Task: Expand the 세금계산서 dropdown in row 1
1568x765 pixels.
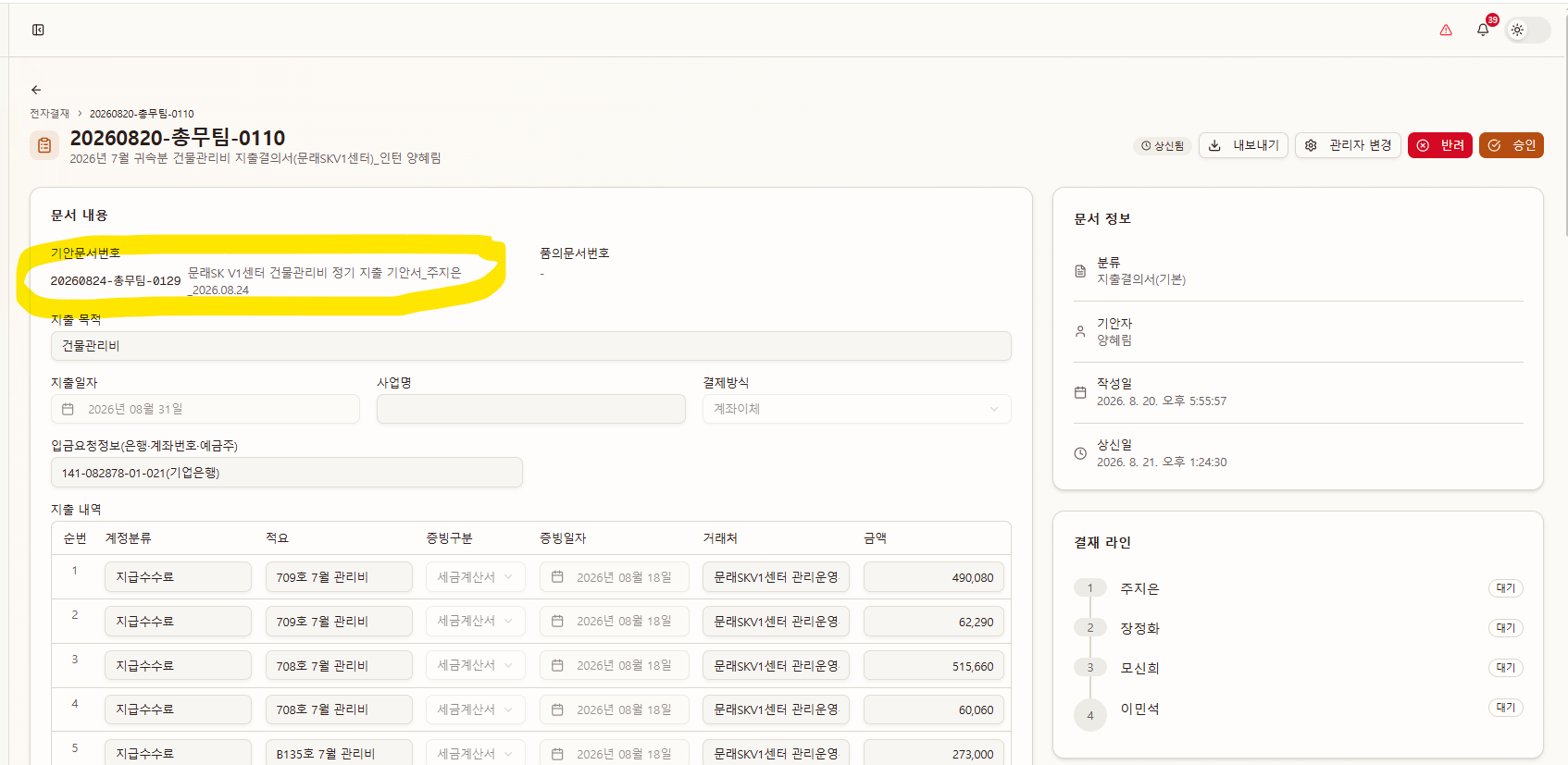Action: click(x=476, y=577)
